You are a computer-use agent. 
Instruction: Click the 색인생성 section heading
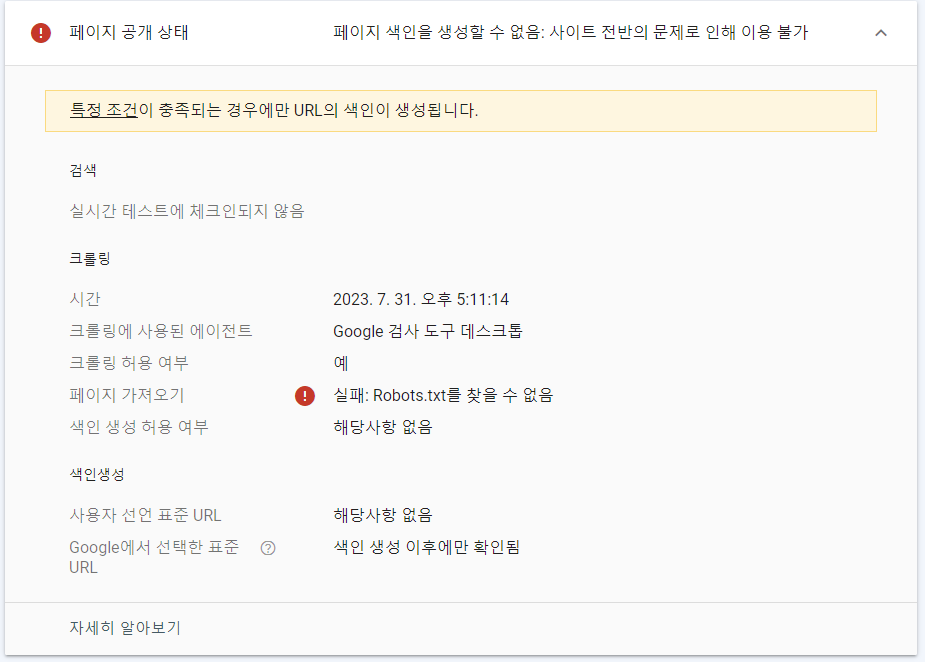(x=97, y=474)
